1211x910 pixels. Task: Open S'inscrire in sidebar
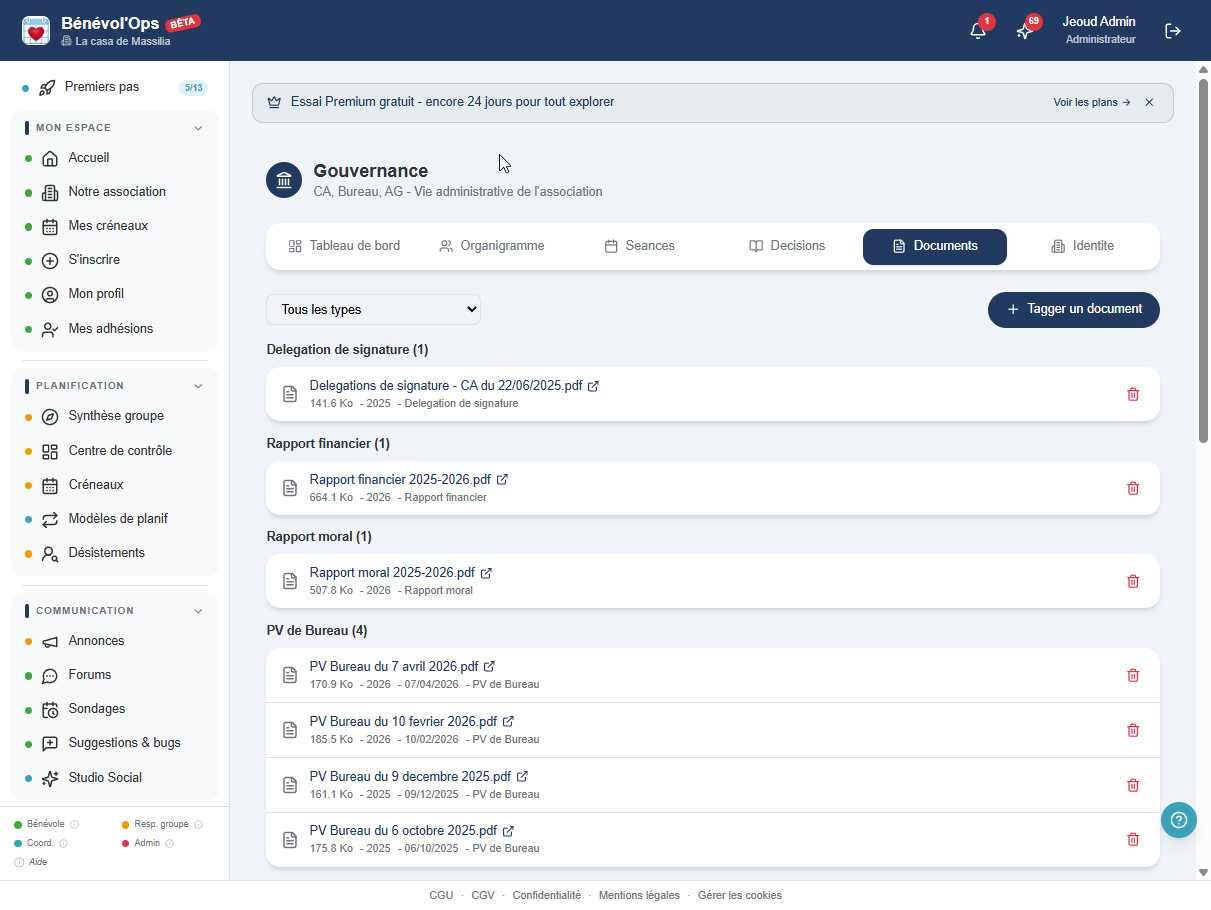[114, 260]
